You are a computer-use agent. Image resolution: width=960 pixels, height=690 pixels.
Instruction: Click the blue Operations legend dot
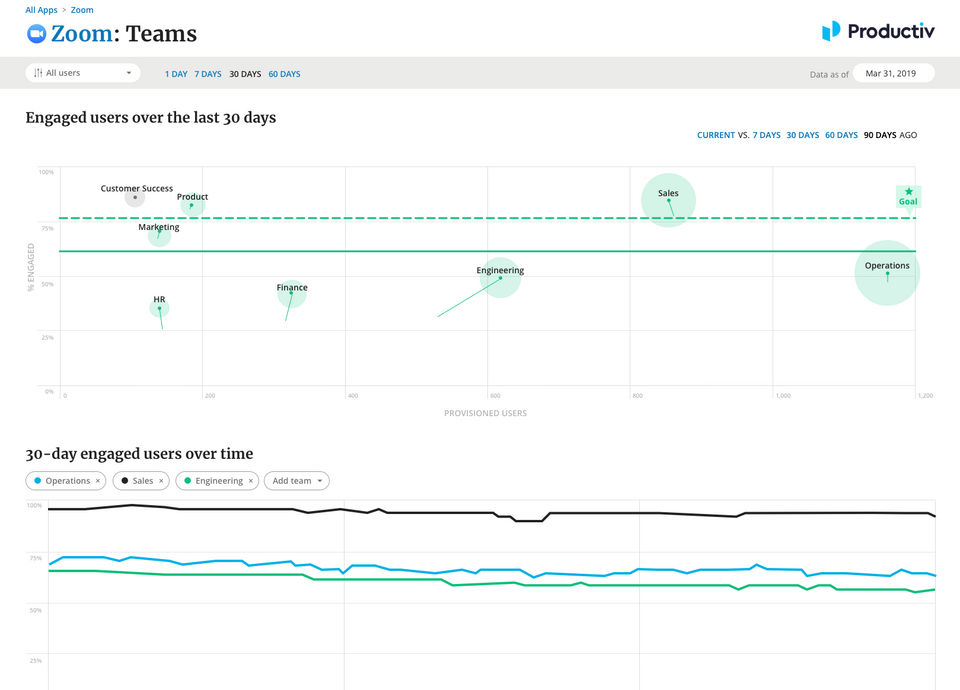(x=38, y=481)
